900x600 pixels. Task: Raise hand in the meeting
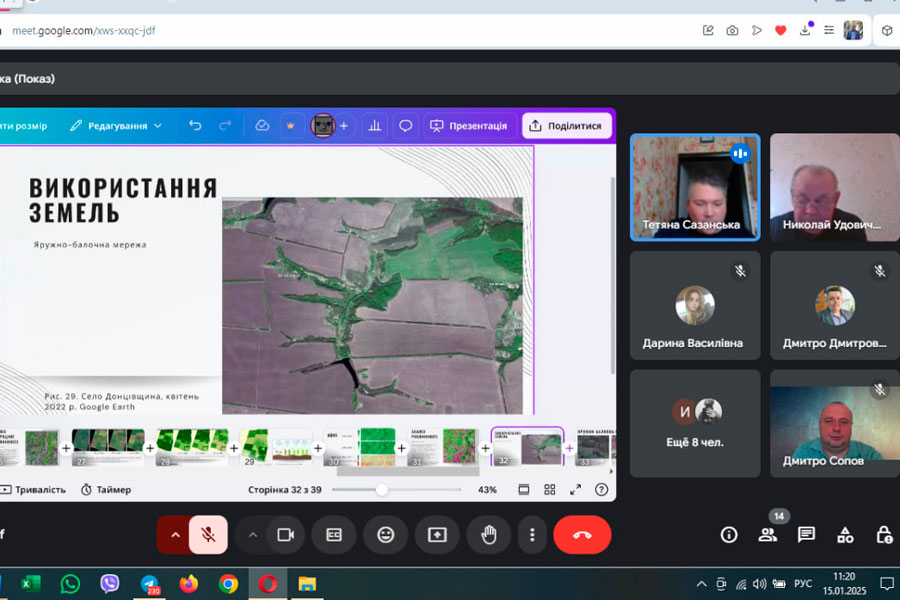(488, 535)
